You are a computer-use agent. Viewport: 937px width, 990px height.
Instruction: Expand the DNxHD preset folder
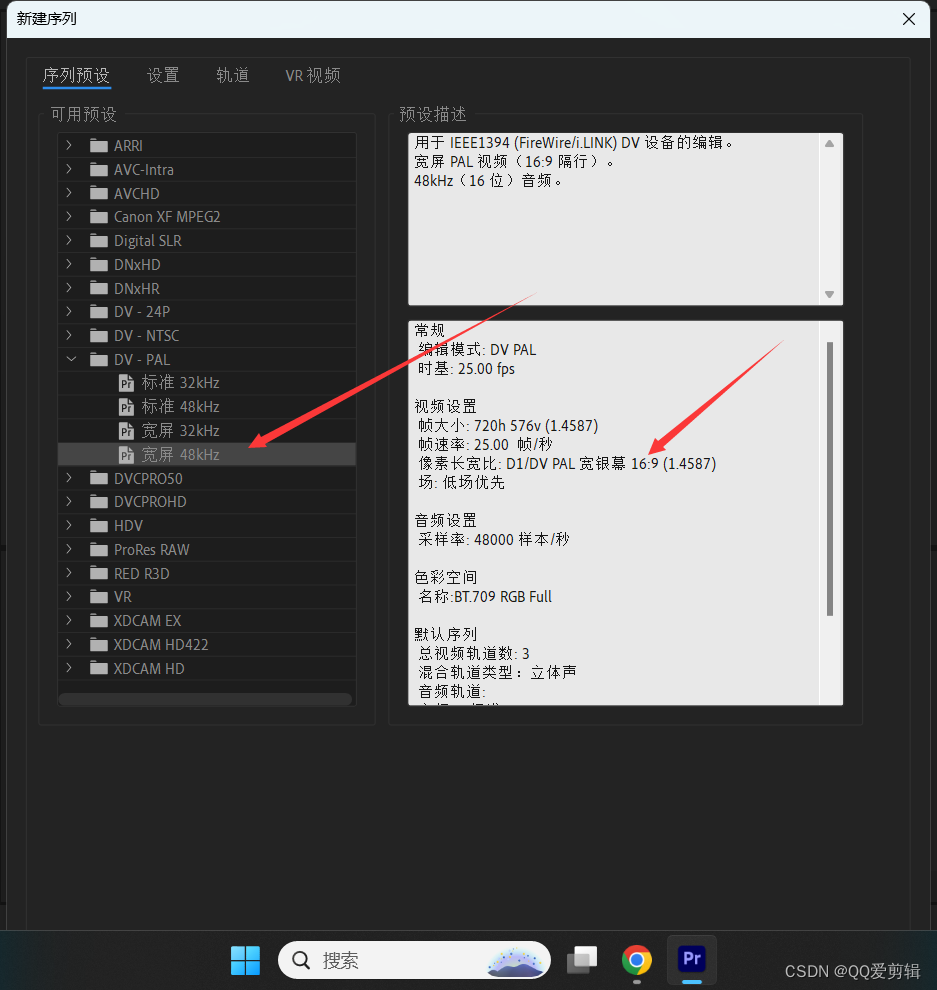pyautogui.click(x=69, y=264)
